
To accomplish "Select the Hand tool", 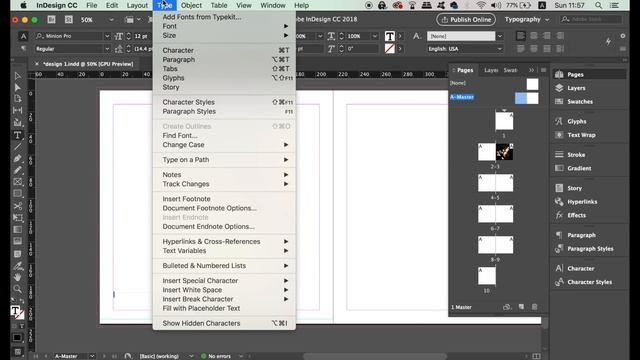I will 18,278.
